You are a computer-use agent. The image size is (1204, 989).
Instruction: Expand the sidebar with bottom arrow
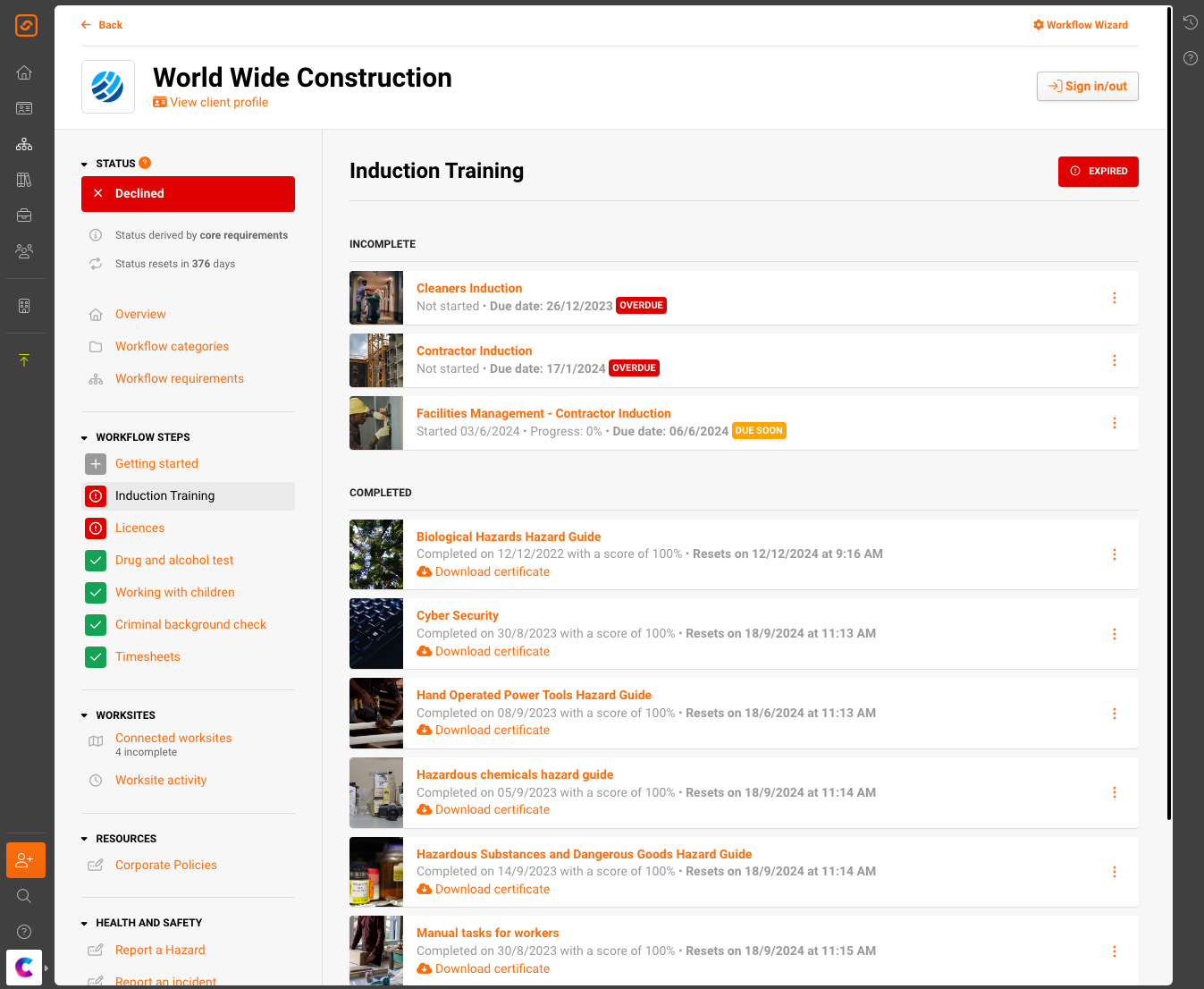pos(46,968)
